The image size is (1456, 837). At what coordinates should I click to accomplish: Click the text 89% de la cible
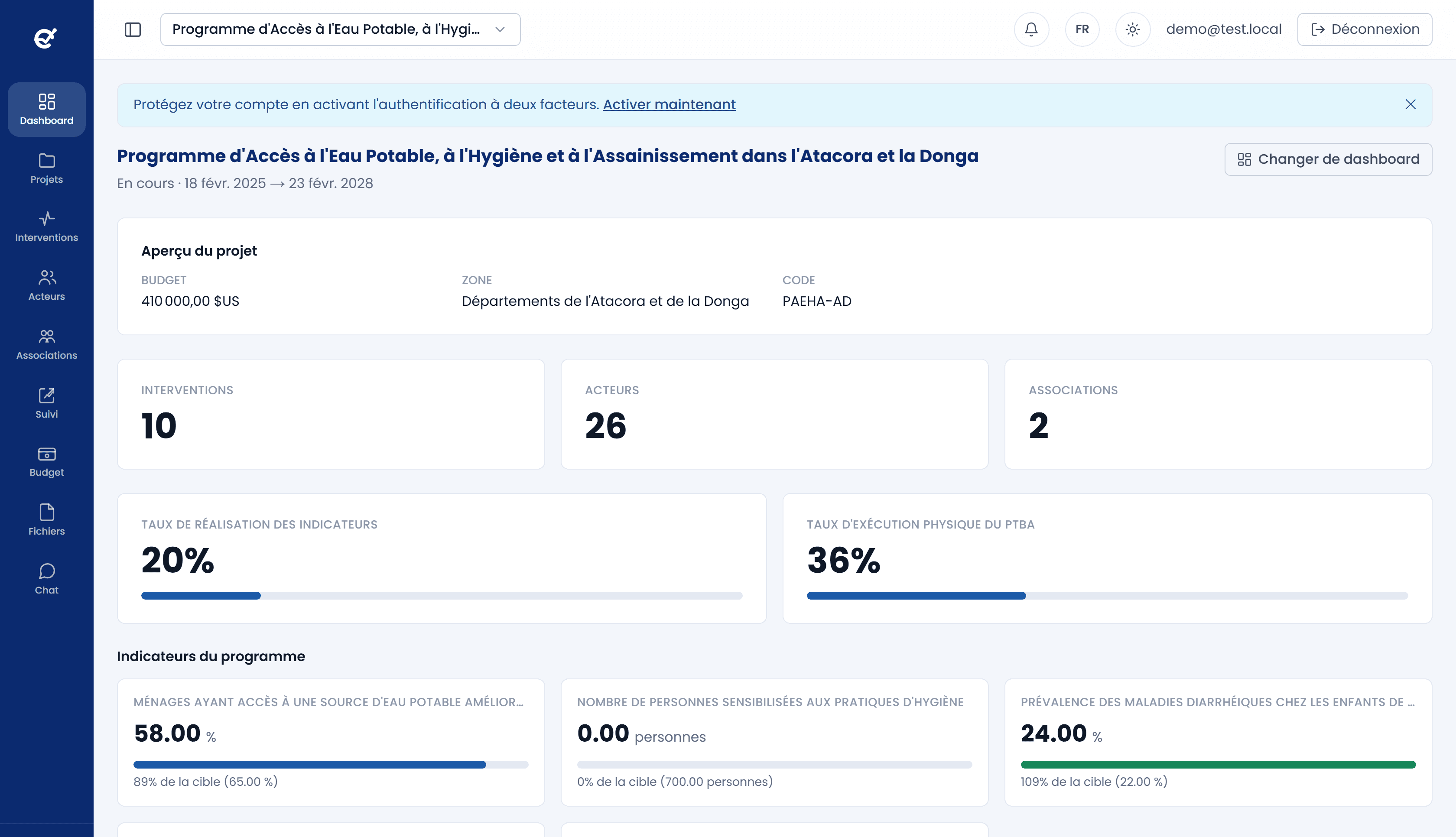pyautogui.click(x=206, y=782)
